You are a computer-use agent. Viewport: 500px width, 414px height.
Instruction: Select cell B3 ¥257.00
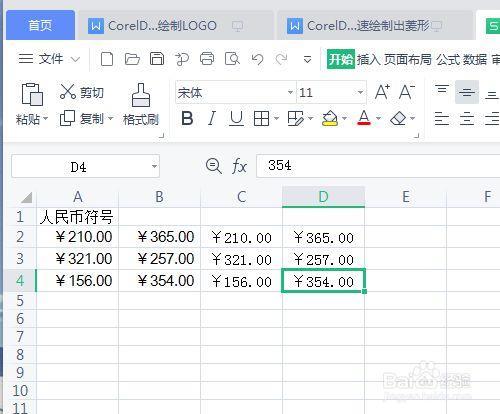[159, 259]
